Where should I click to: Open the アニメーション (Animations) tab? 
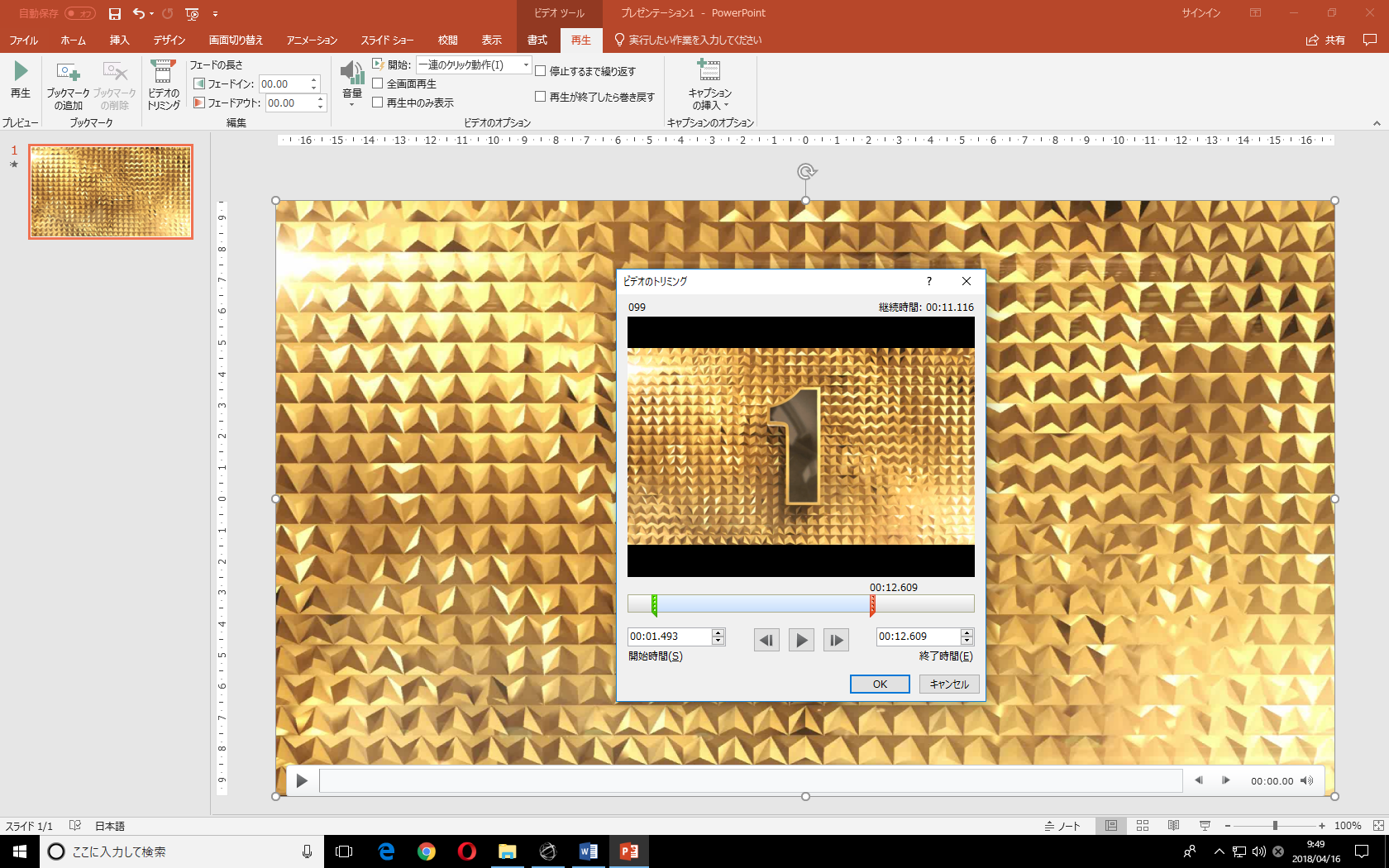pos(312,40)
